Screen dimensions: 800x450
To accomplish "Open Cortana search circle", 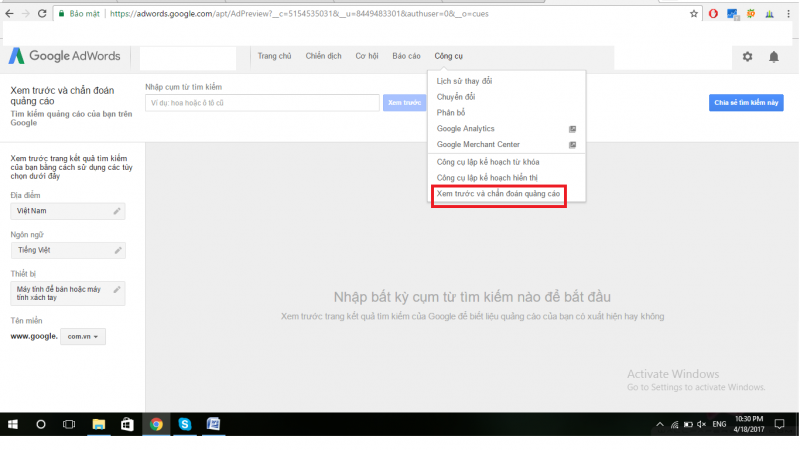I will (41, 424).
